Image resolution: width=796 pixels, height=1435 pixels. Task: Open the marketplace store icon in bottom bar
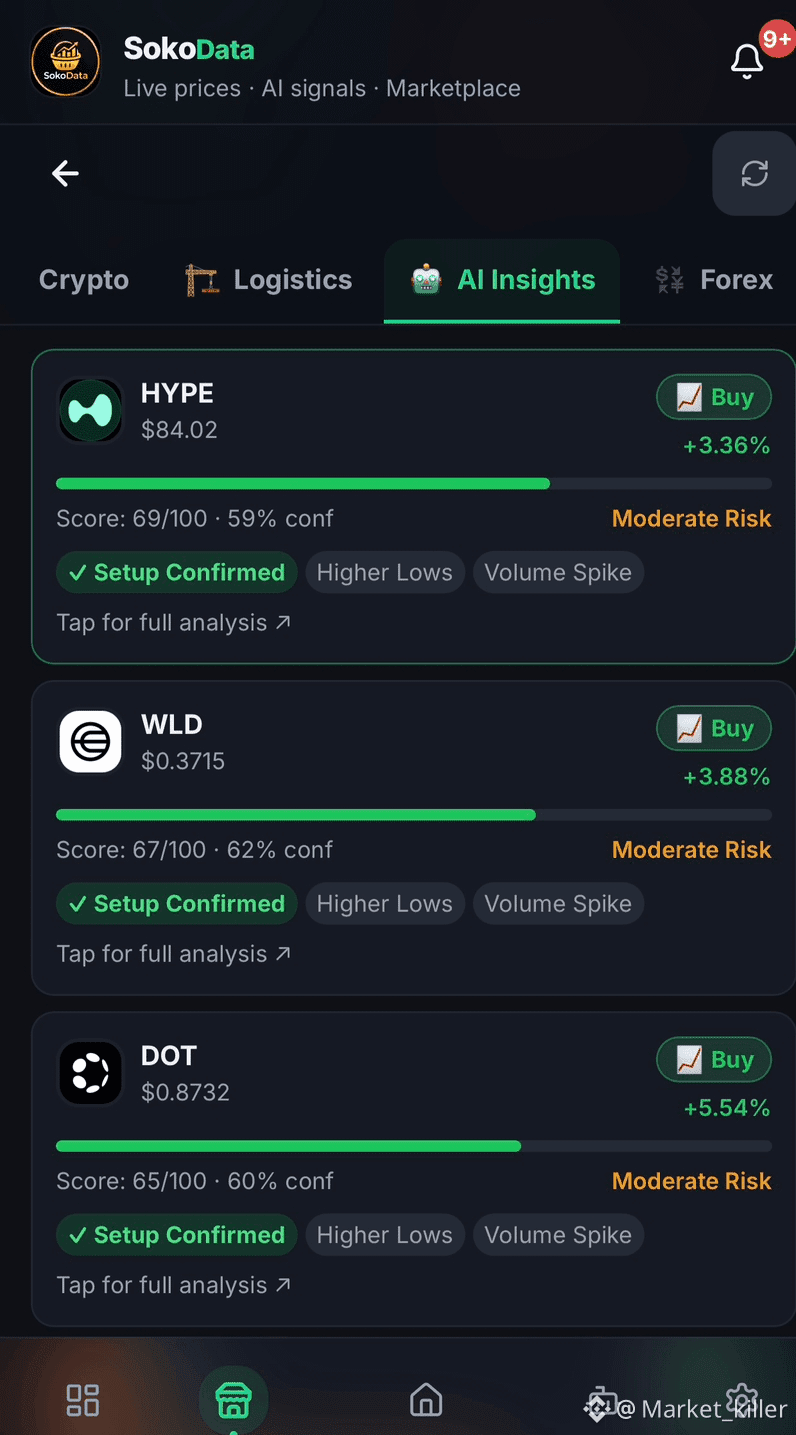(233, 1399)
